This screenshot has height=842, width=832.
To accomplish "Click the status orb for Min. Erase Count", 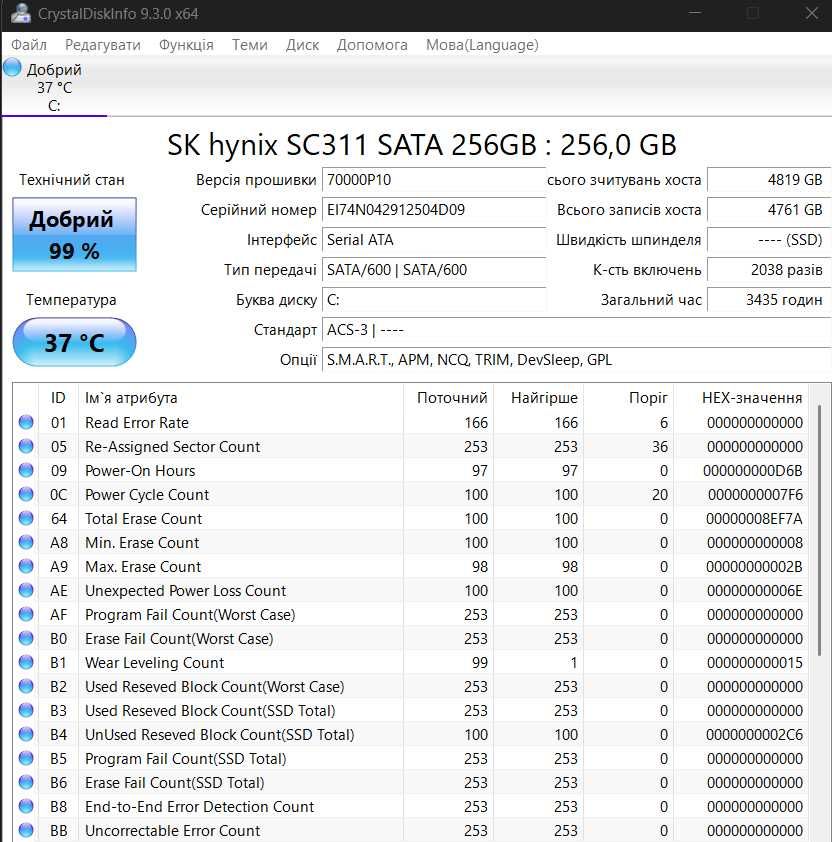I will [x=26, y=542].
